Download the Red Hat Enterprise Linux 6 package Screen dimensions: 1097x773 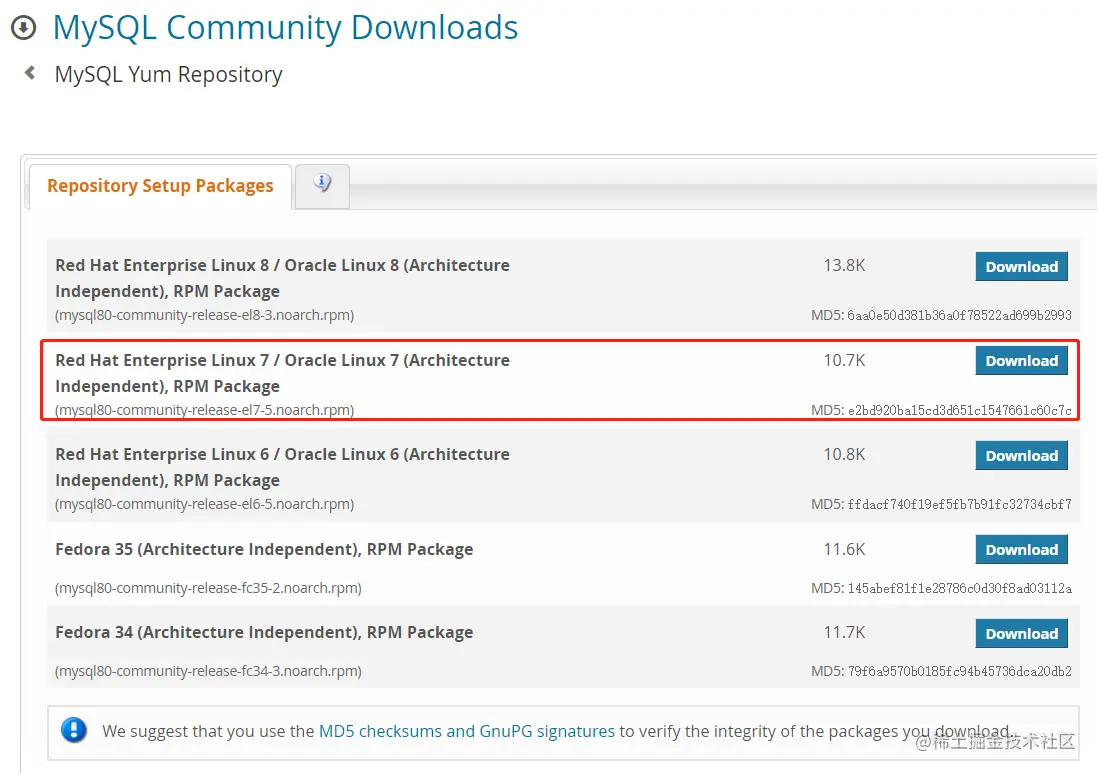(1021, 455)
